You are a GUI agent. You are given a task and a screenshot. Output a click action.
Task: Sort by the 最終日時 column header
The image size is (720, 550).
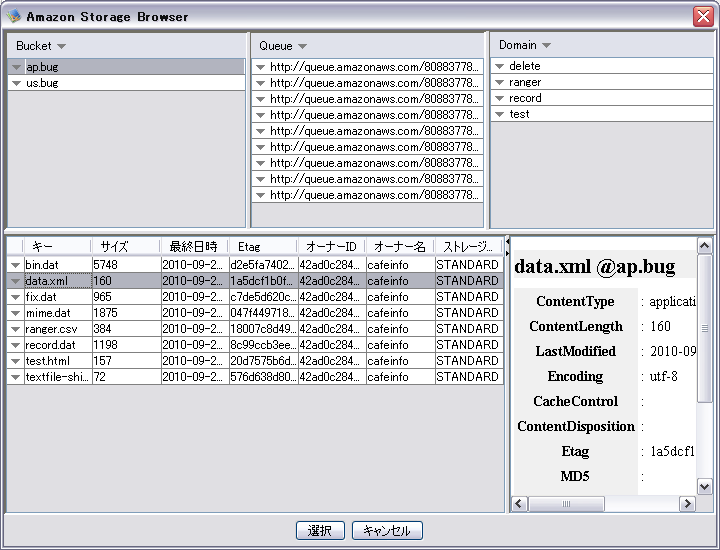pyautogui.click(x=192, y=247)
